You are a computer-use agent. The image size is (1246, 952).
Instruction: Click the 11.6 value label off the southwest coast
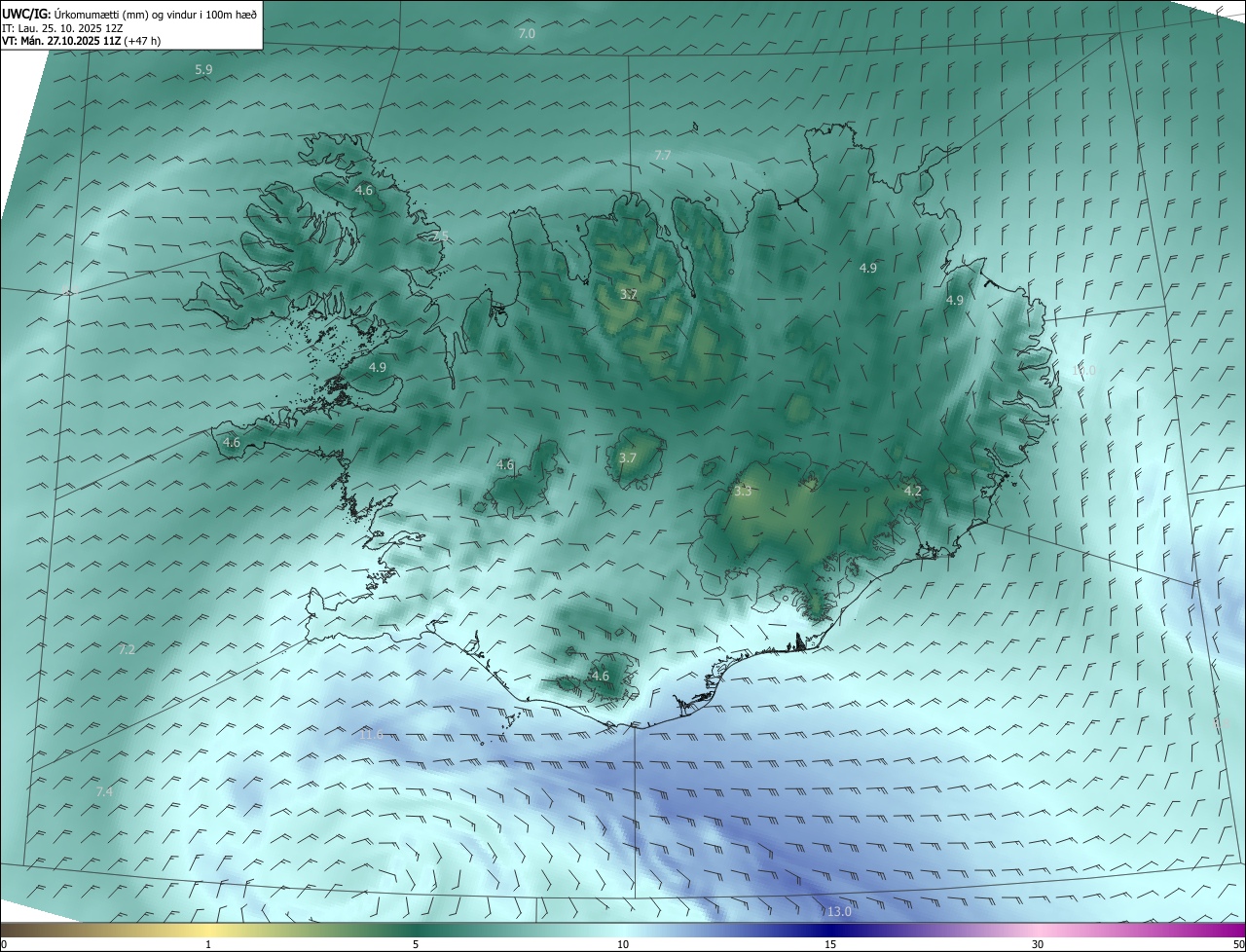point(371,734)
